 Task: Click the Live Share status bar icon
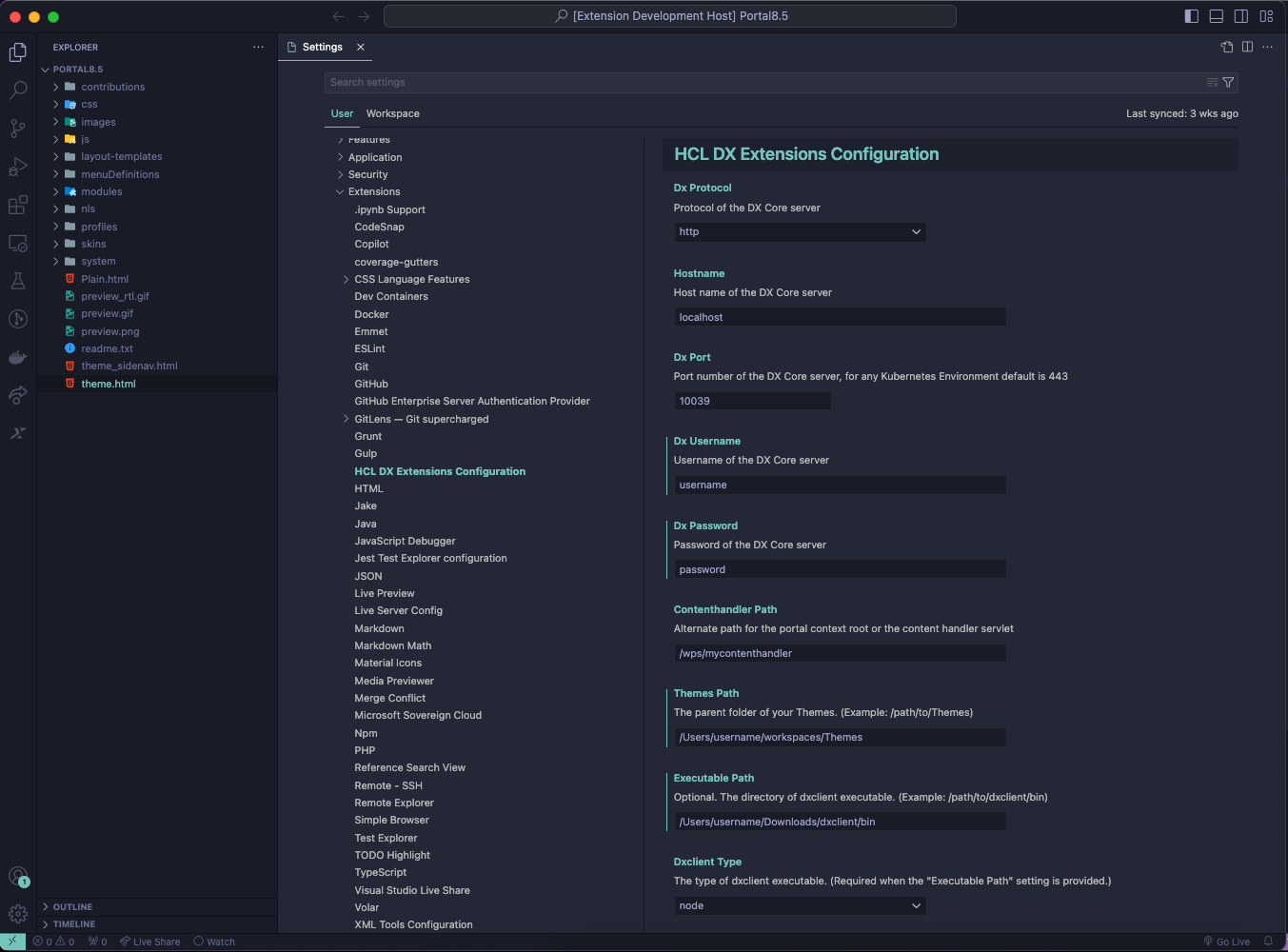(x=149, y=941)
